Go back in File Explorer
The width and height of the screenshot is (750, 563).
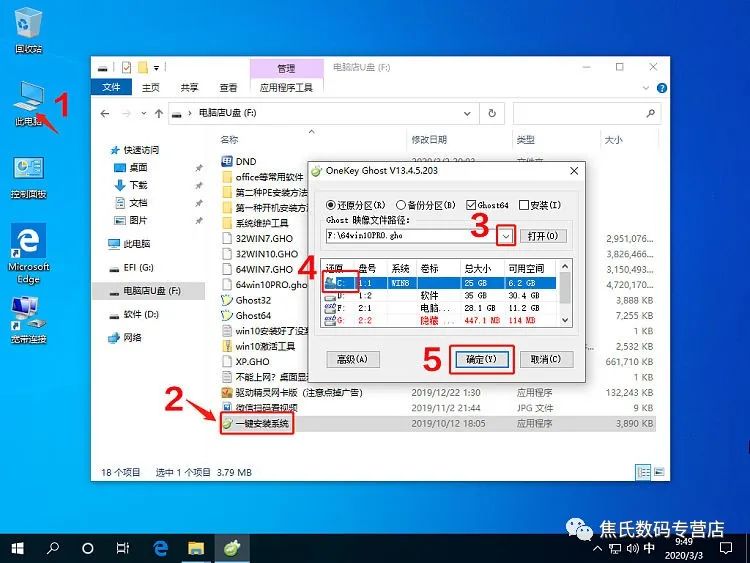[105, 113]
